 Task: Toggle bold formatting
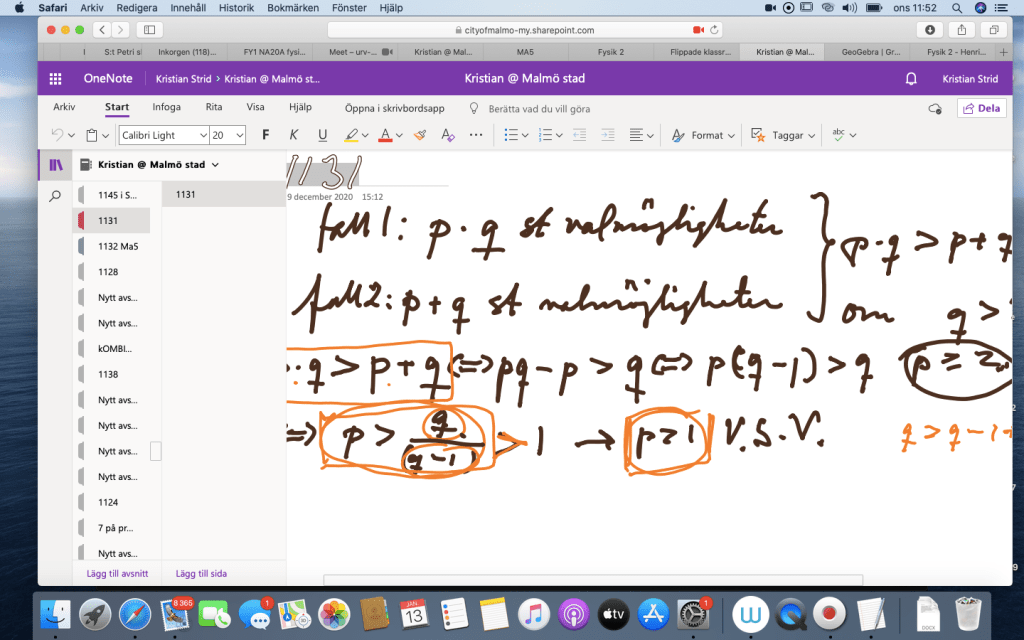pos(265,135)
